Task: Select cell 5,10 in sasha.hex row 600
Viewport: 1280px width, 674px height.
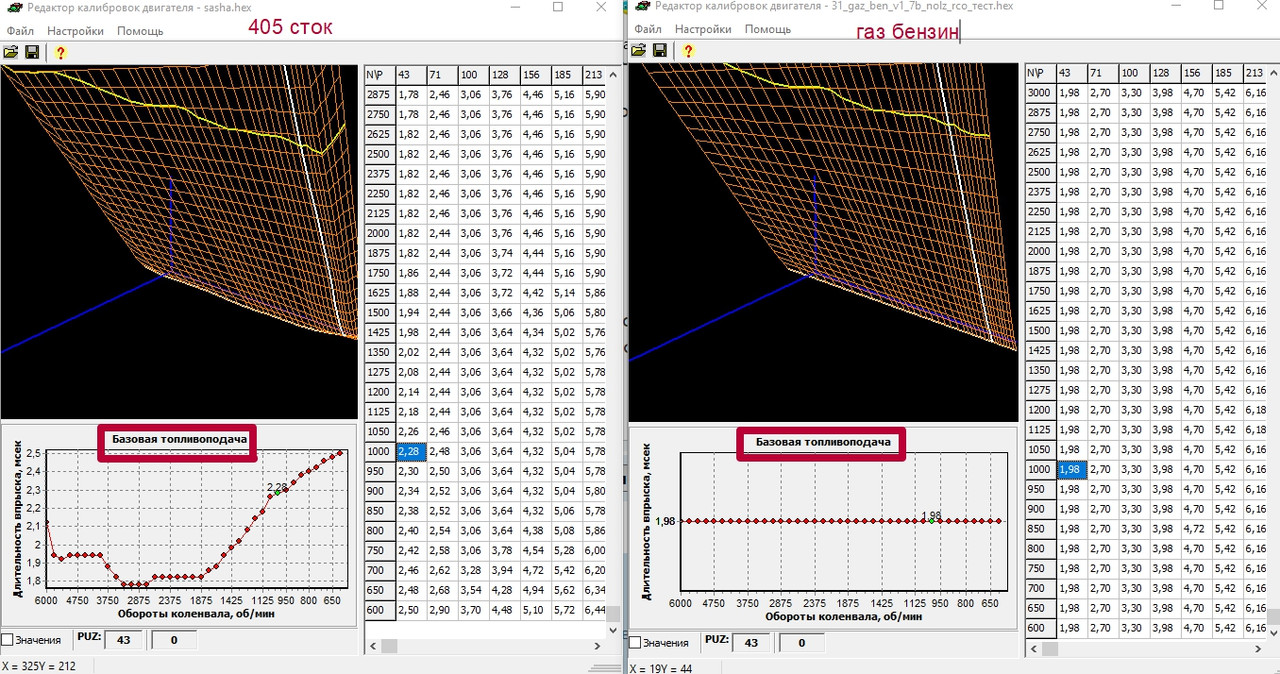Action: pos(535,610)
